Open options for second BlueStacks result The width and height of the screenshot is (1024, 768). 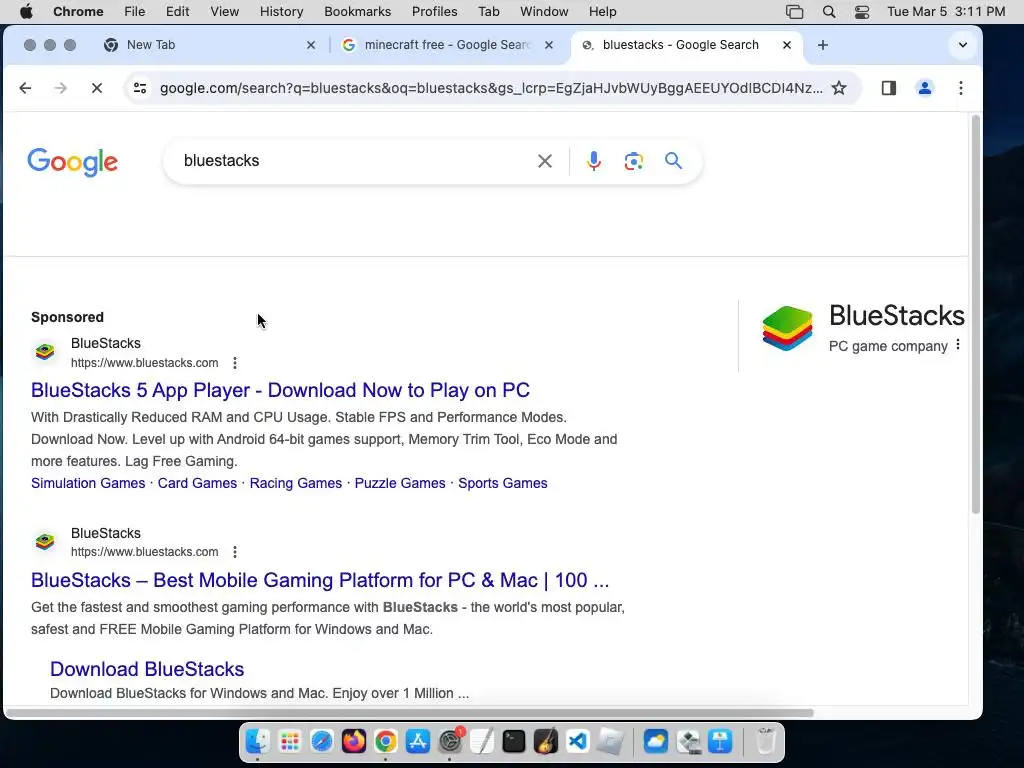234,552
